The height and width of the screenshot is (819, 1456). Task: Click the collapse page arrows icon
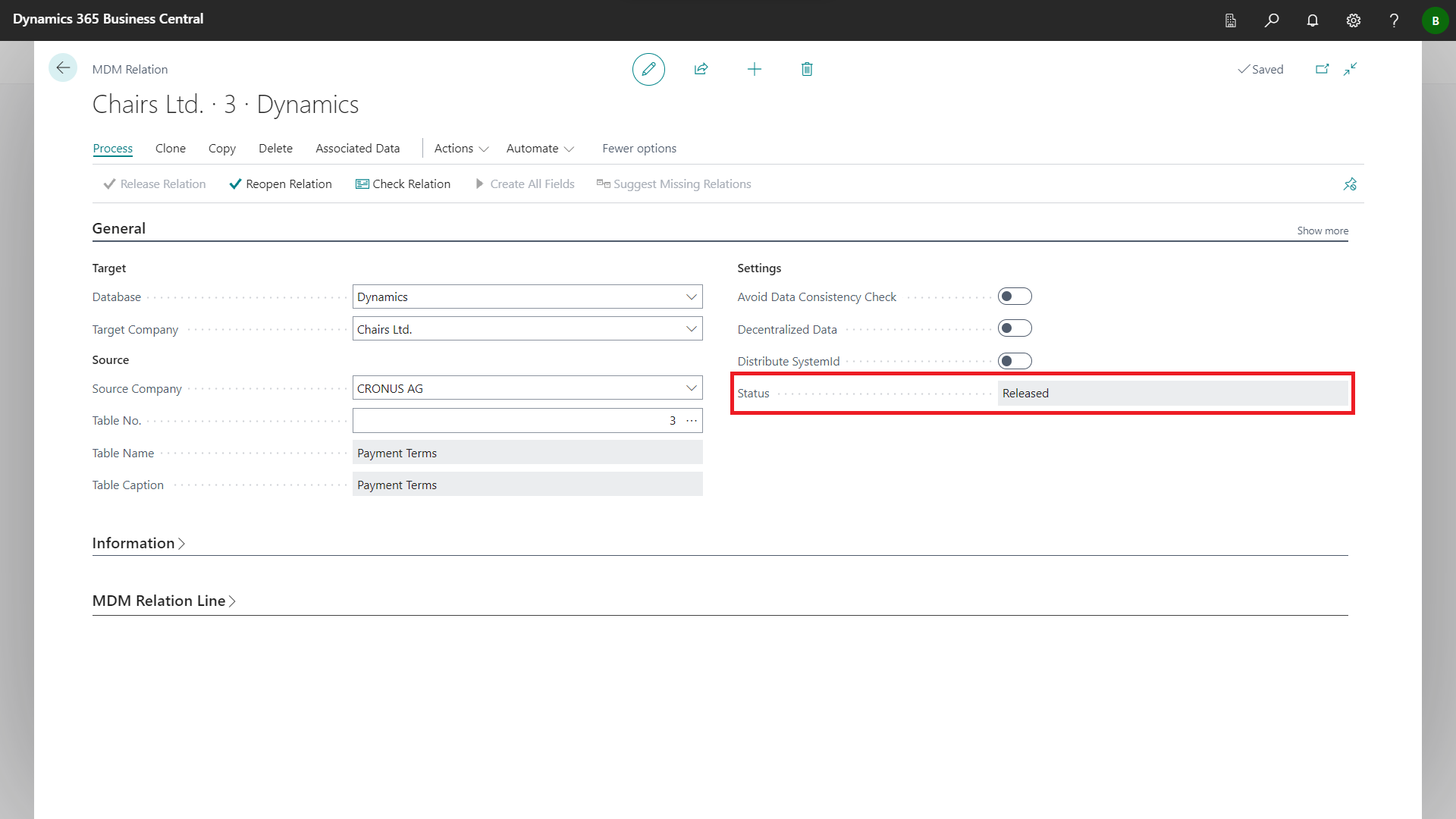click(x=1351, y=69)
